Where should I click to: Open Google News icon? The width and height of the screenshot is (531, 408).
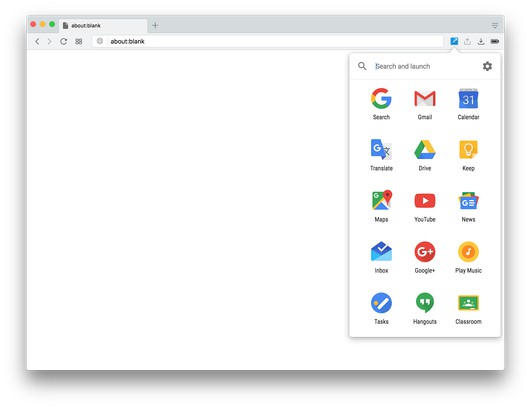tap(468, 201)
